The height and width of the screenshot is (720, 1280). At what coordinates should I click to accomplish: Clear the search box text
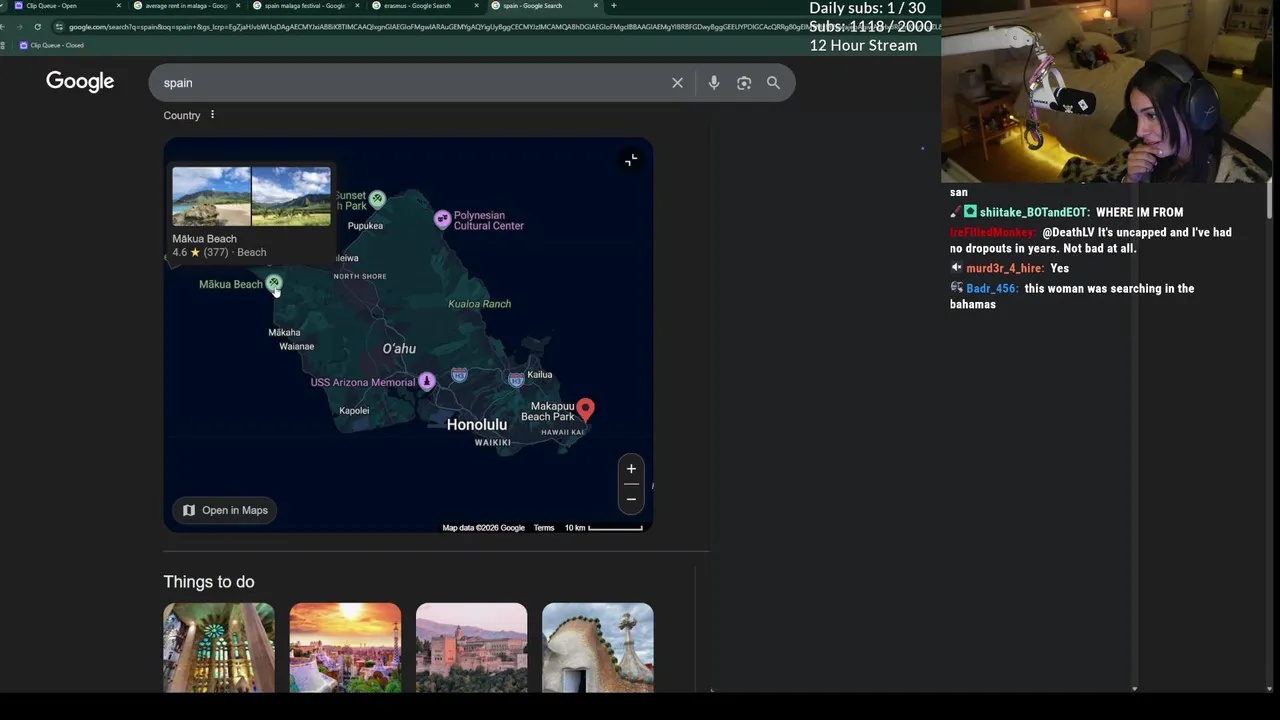[677, 83]
